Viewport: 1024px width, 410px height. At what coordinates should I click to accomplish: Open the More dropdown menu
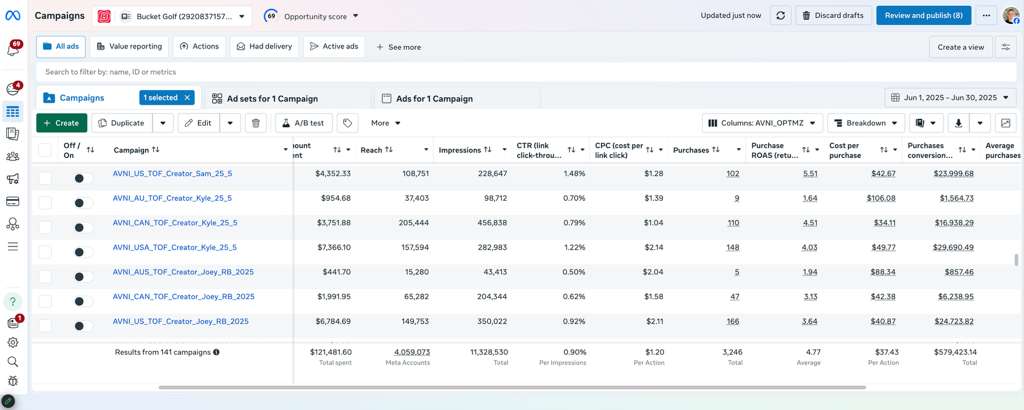tap(385, 123)
